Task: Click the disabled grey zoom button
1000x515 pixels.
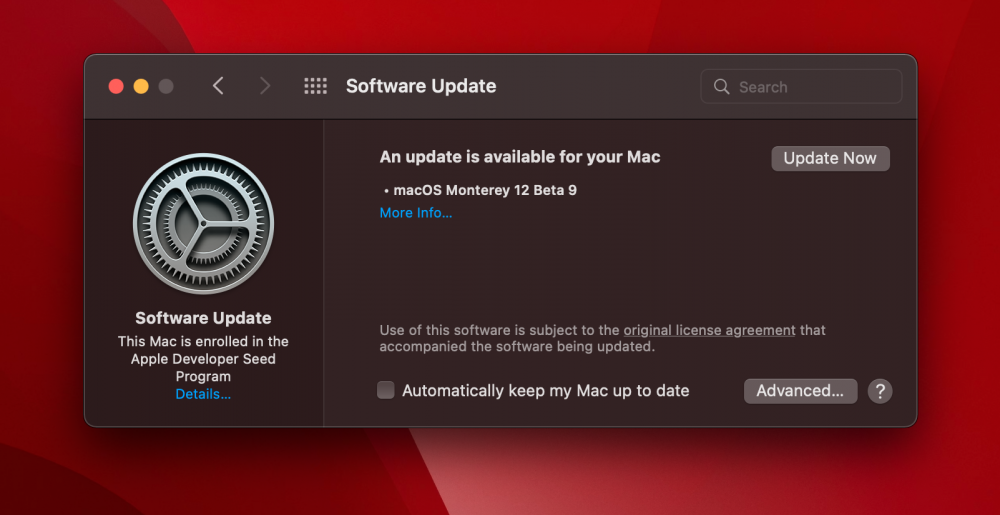Action: click(x=166, y=87)
